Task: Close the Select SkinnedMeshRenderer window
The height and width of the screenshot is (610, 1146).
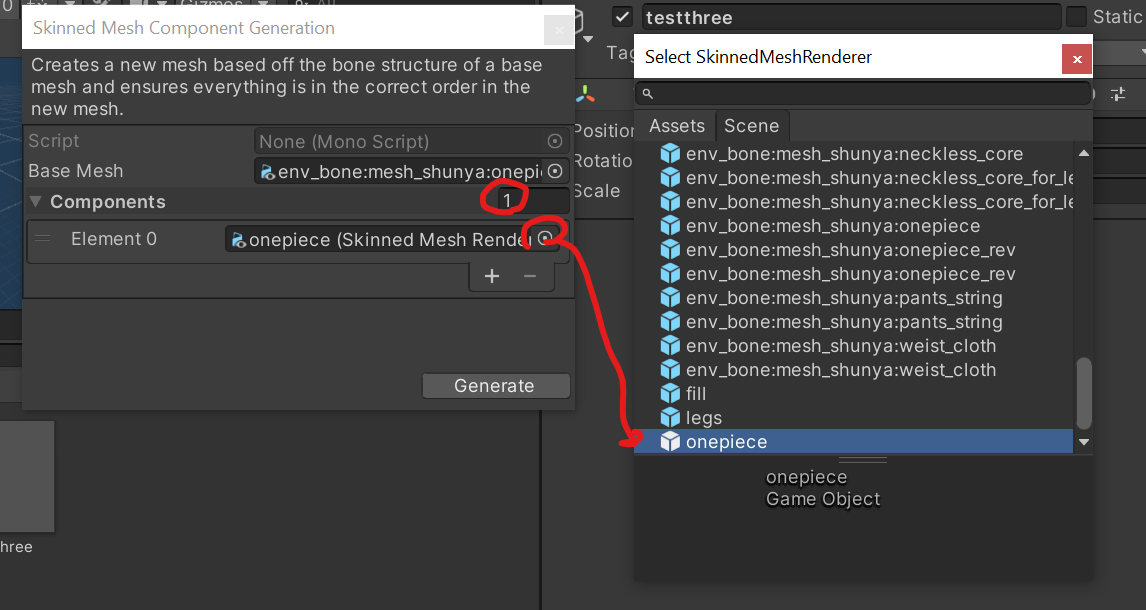Action: pyautogui.click(x=1077, y=59)
